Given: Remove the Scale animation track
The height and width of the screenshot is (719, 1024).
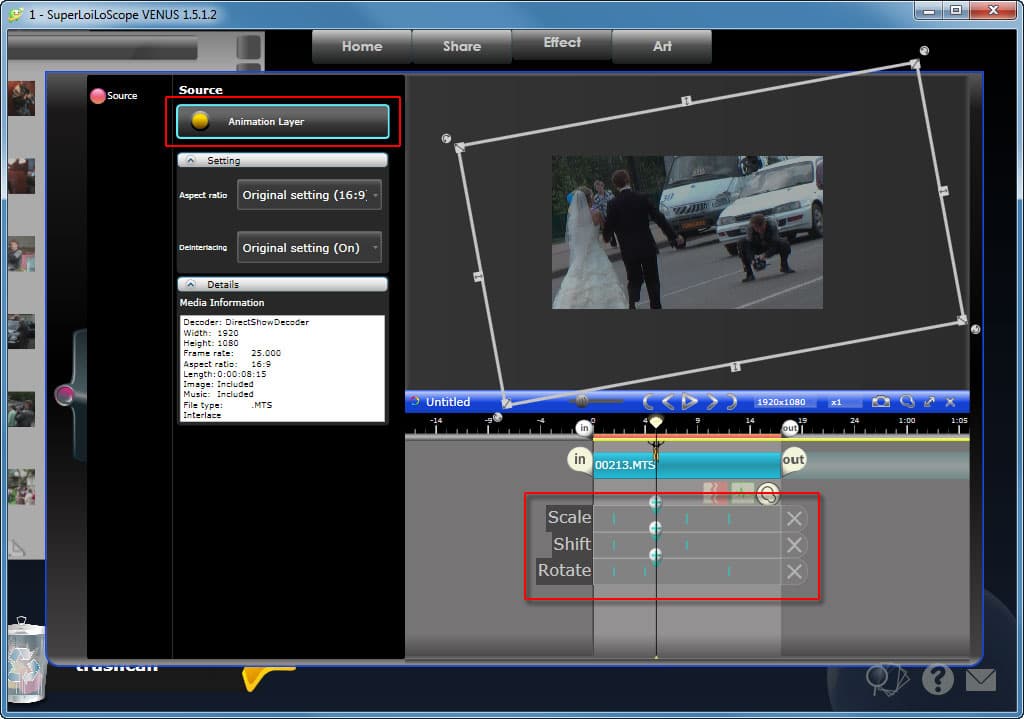Looking at the screenshot, I should coord(794,519).
